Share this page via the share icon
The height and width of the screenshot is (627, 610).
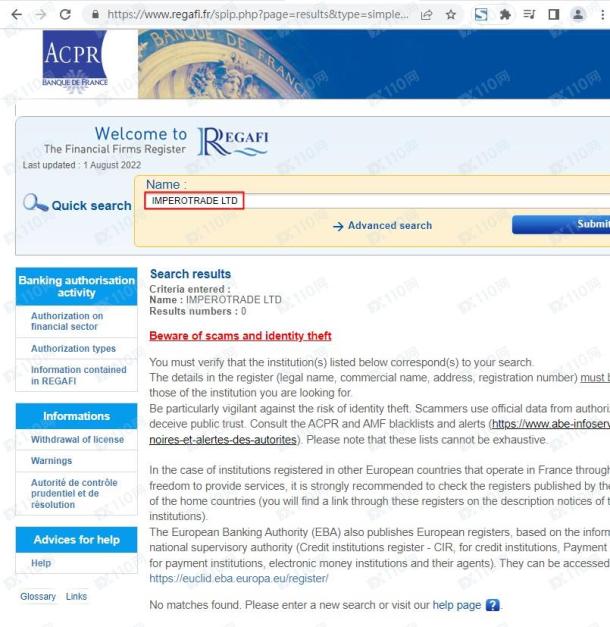tap(426, 15)
